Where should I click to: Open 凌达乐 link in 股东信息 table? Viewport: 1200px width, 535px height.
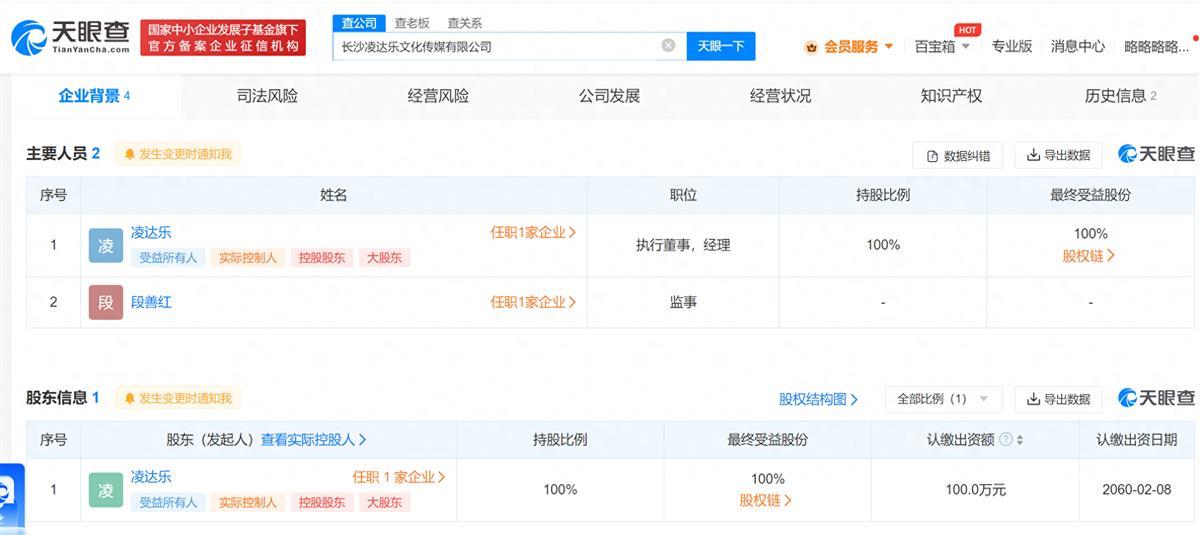[151, 477]
